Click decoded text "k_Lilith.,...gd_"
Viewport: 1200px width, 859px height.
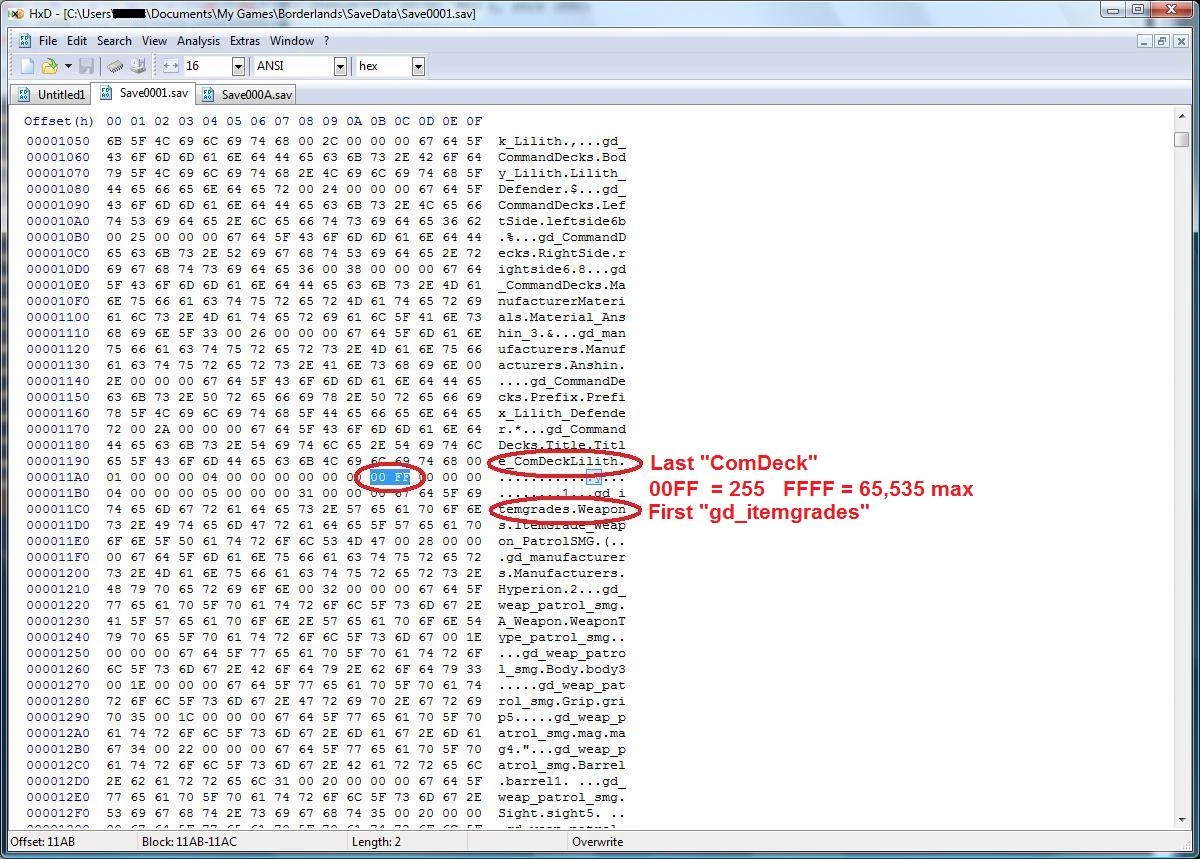[561, 141]
